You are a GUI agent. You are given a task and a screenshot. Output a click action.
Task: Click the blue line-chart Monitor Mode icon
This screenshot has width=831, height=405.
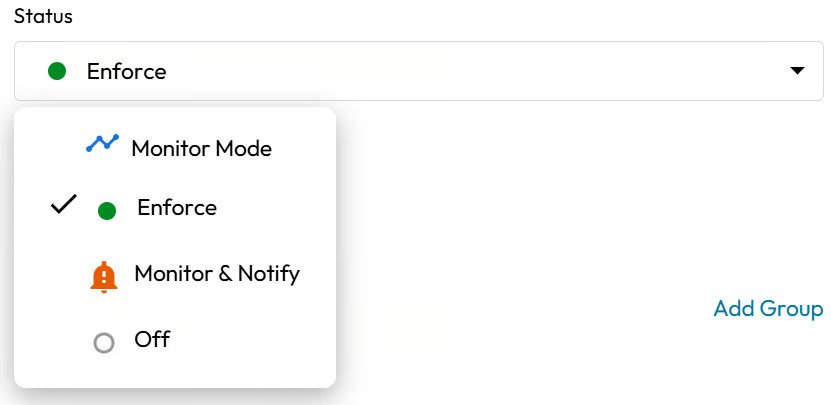tap(102, 144)
